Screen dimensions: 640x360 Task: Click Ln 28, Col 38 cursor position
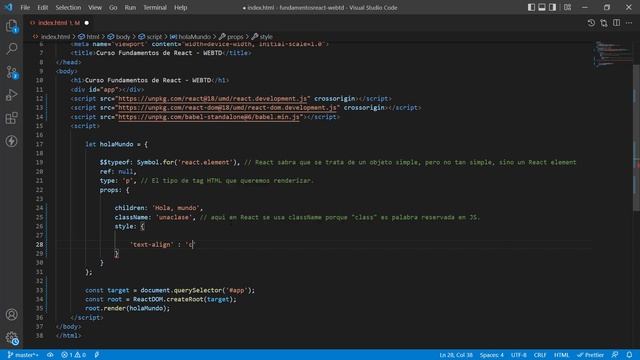point(456,355)
